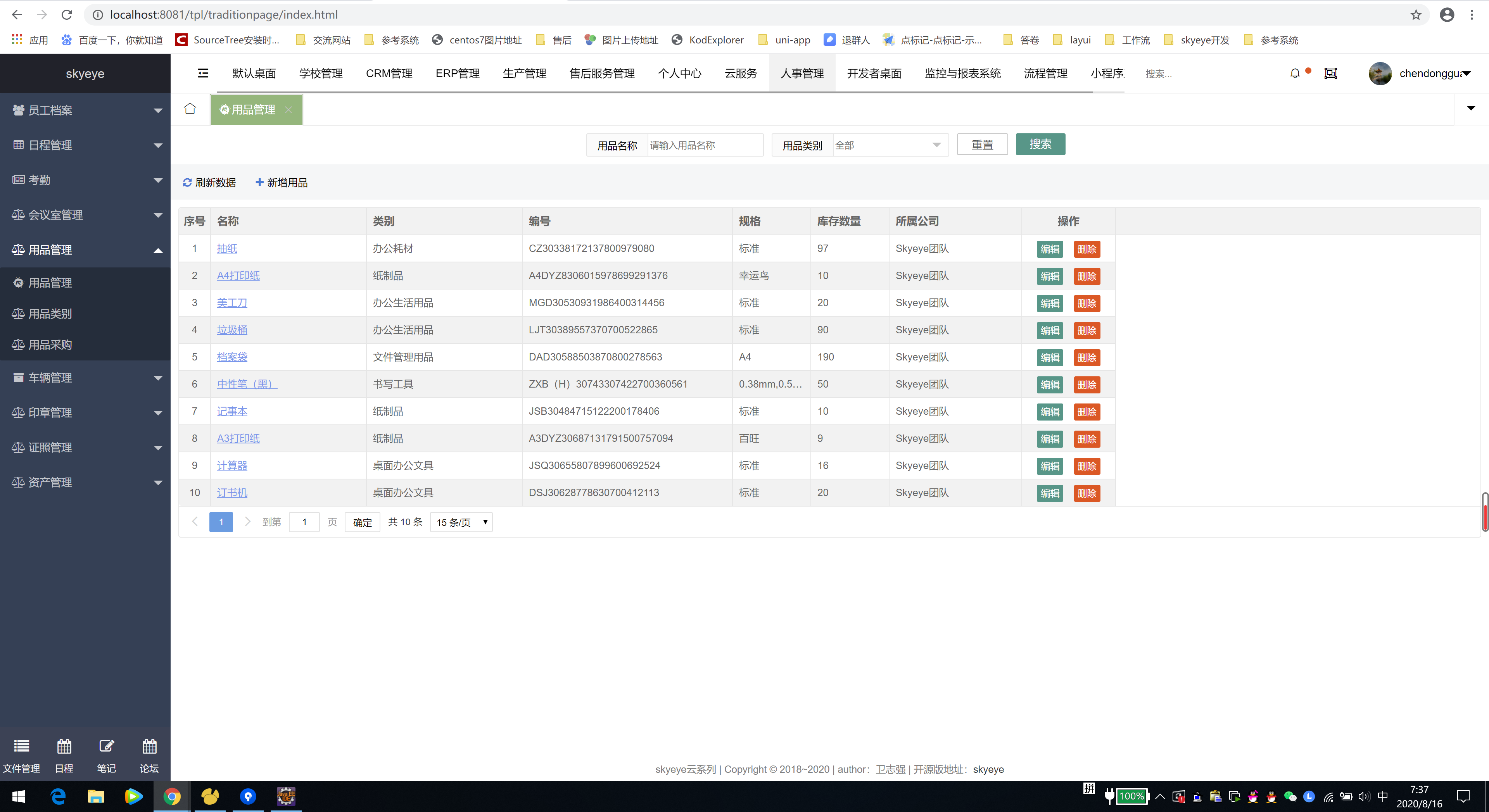Select 用品采购 sidebar item

(x=50, y=345)
